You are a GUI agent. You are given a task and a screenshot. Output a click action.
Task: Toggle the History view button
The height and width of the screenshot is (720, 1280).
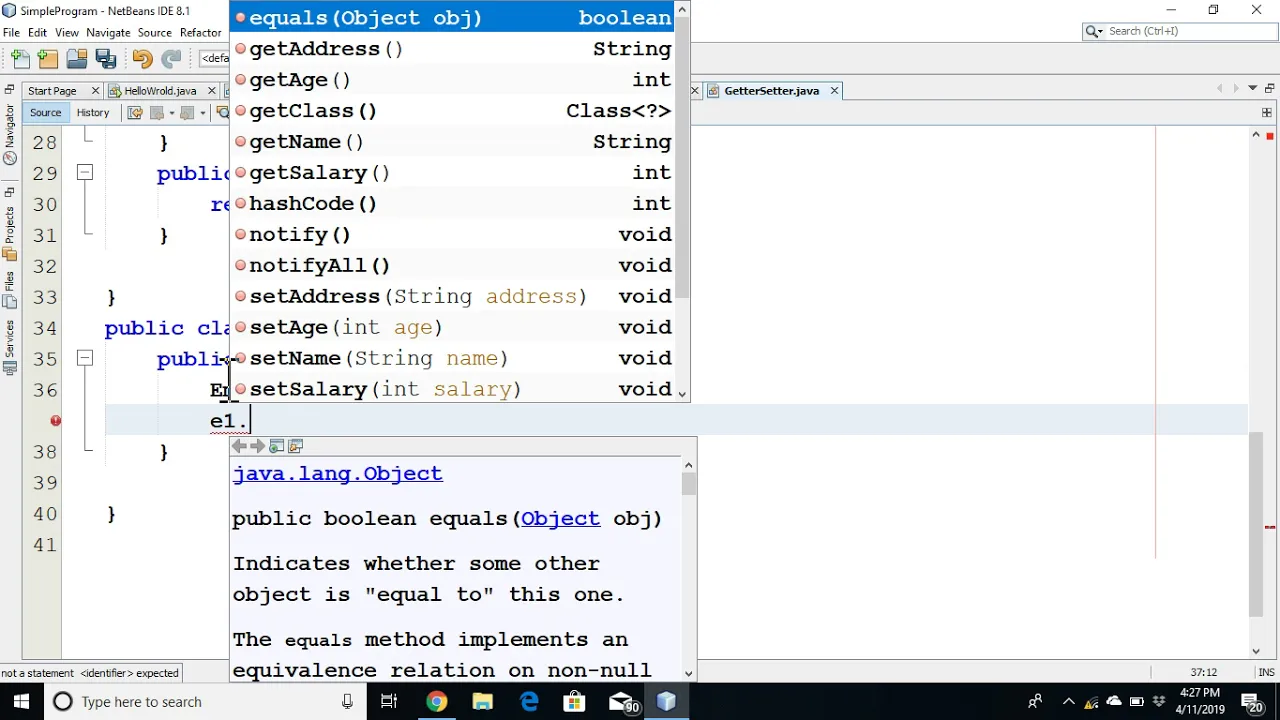[92, 113]
